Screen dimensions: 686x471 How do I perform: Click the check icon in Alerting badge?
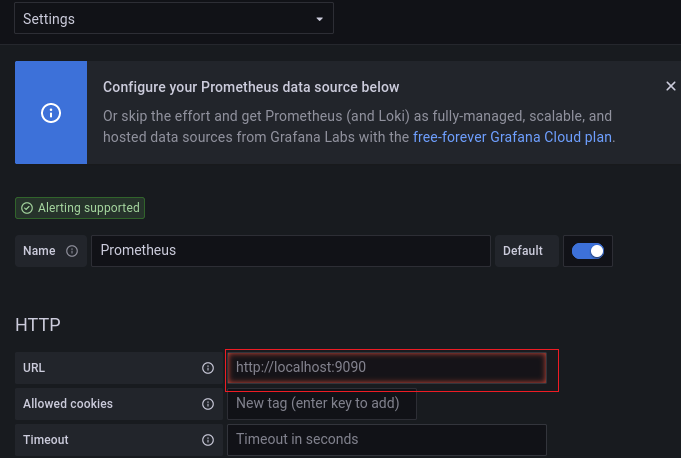(x=27, y=208)
